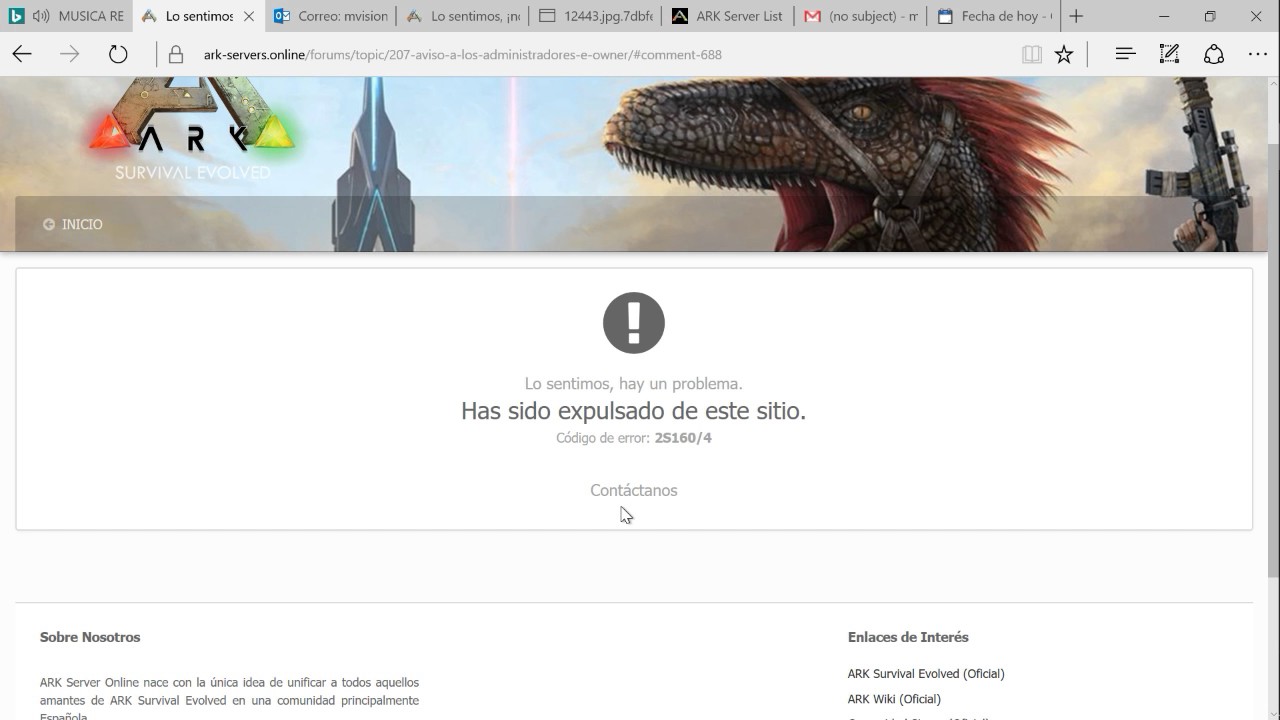Click the scrollbar up arrow

(x=1272, y=86)
